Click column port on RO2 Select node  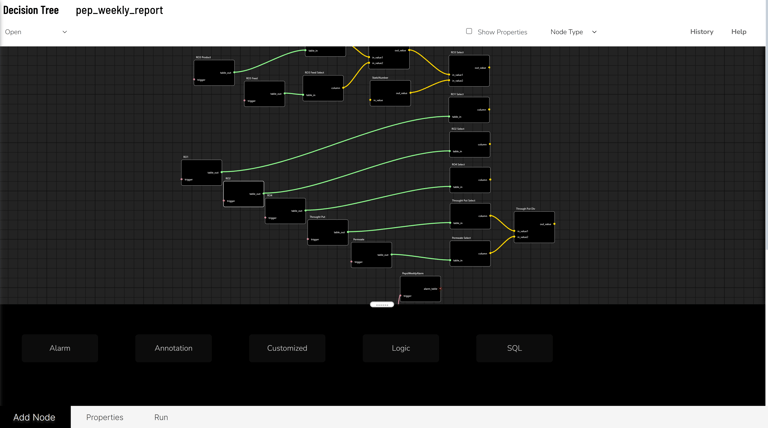tap(490, 144)
